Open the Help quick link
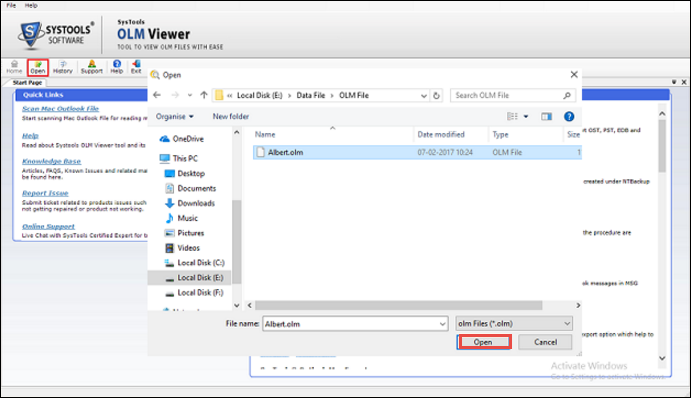This screenshot has width=691, height=398. pos(30,136)
